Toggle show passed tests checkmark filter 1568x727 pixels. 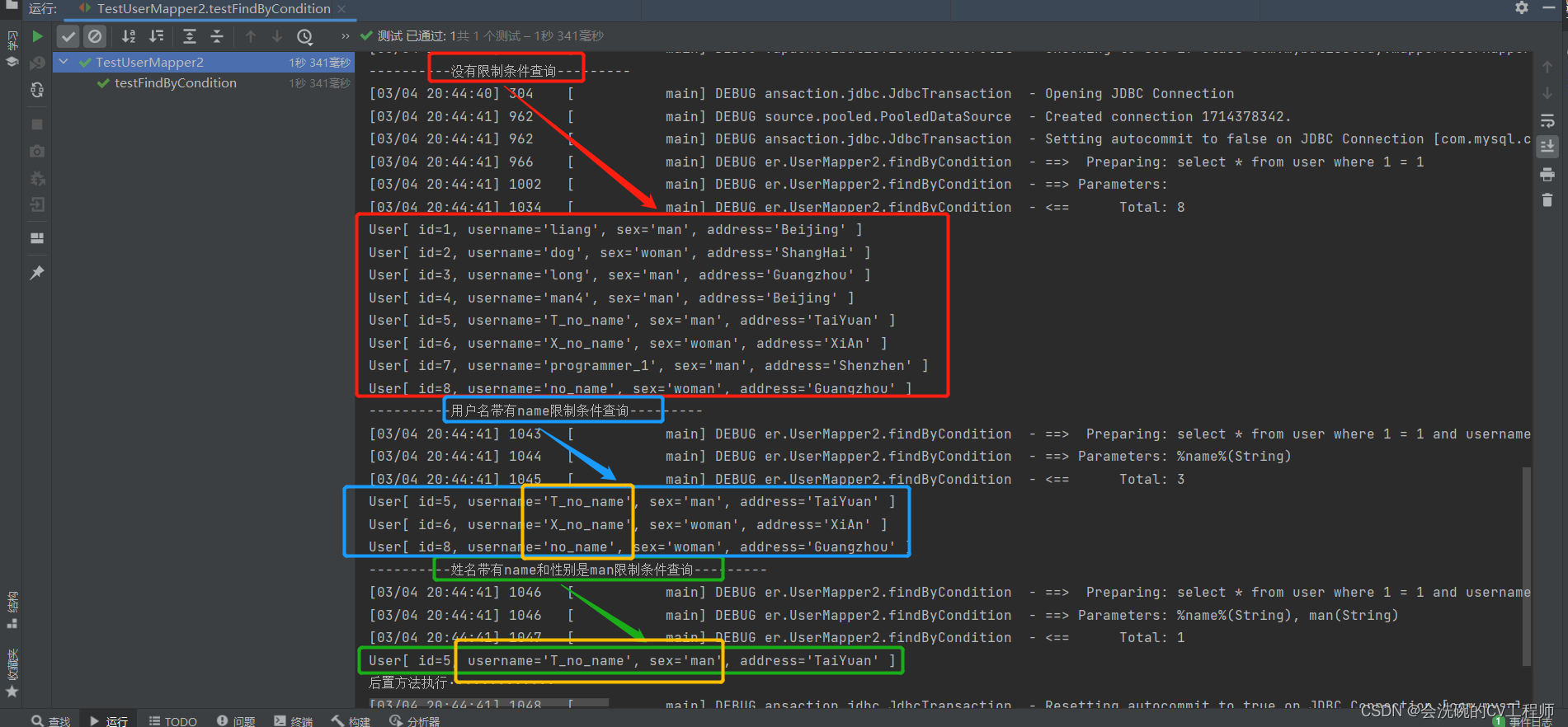coord(68,36)
